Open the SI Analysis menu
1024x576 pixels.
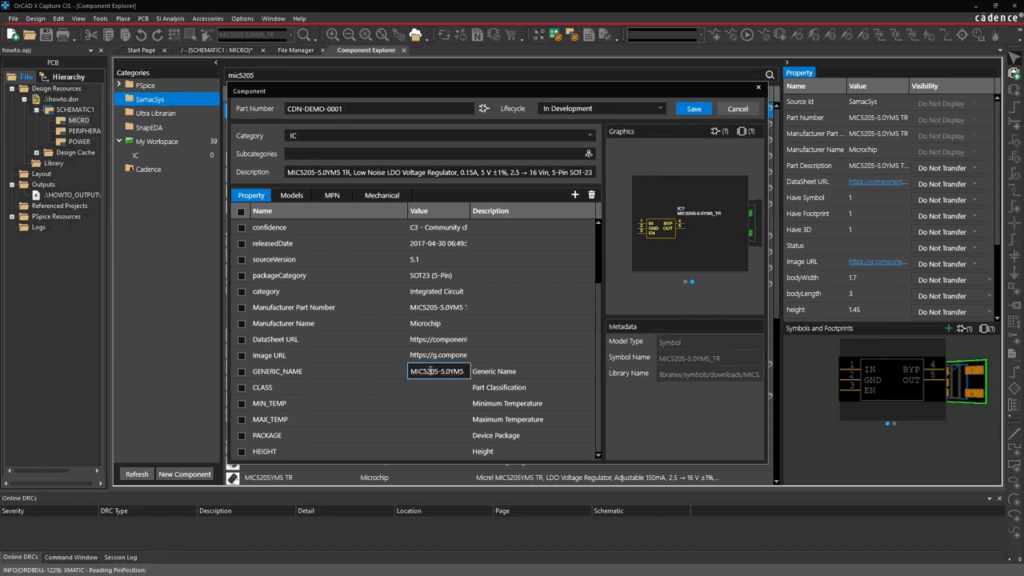tap(171, 18)
